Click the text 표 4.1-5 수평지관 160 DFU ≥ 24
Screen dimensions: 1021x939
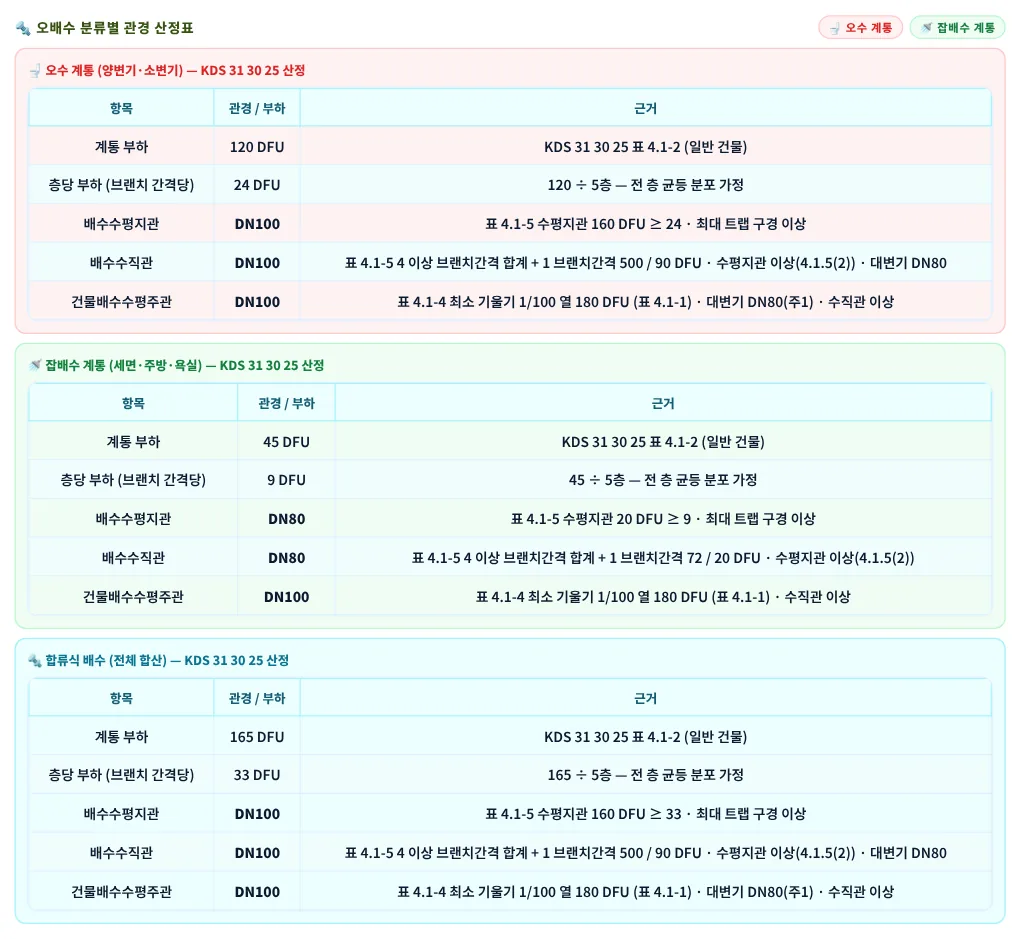583,224
